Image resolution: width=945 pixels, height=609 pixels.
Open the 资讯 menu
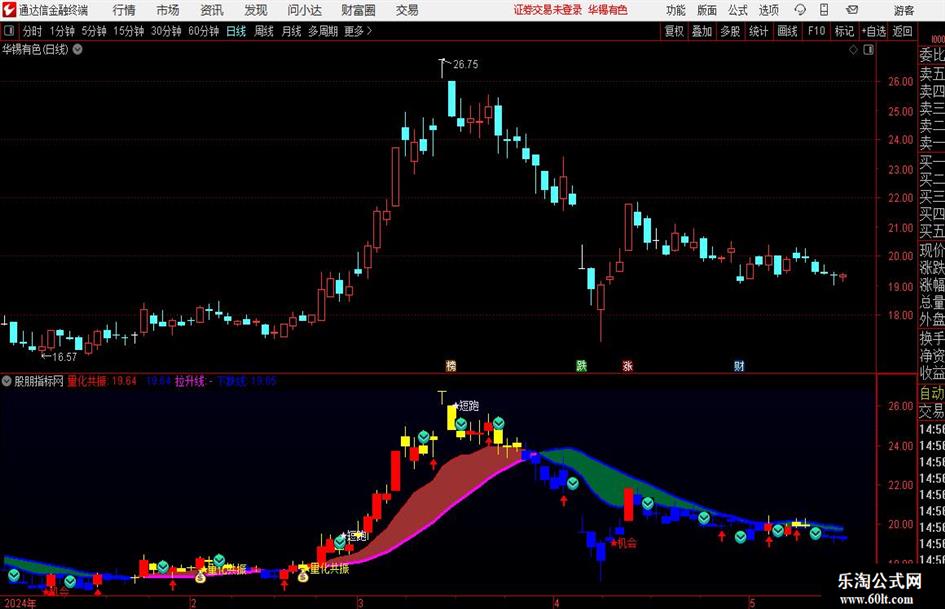(212, 10)
